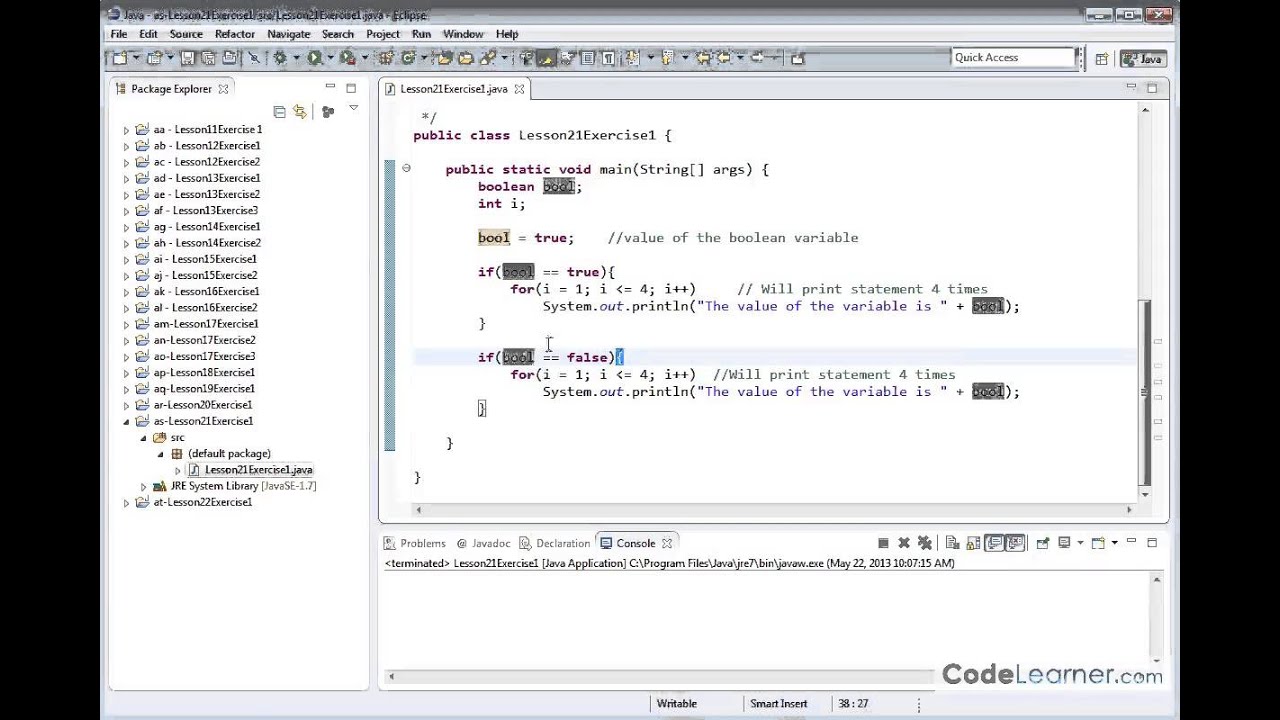This screenshot has height=720, width=1280.
Task: Toggle Link with Editor in Package Explorer
Action: click(299, 112)
